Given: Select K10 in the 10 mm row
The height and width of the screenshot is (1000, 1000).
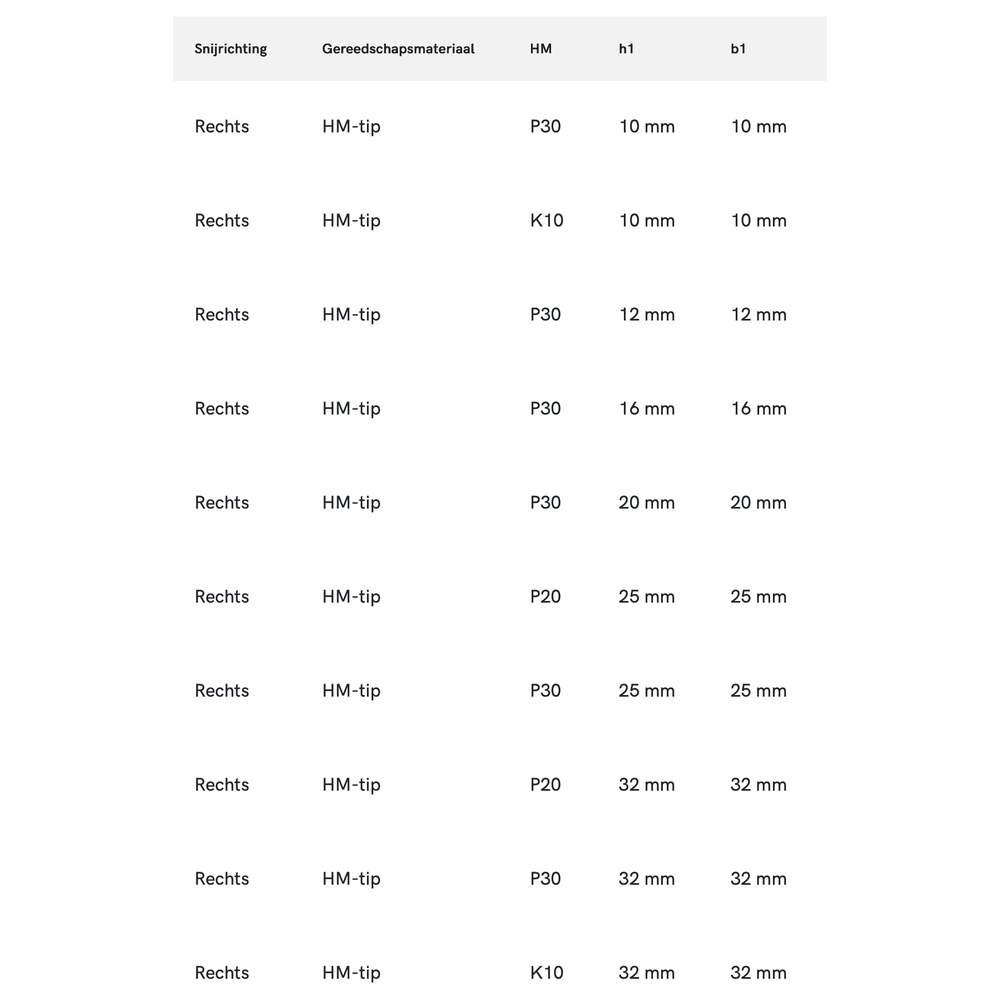Looking at the screenshot, I should pos(547,220).
